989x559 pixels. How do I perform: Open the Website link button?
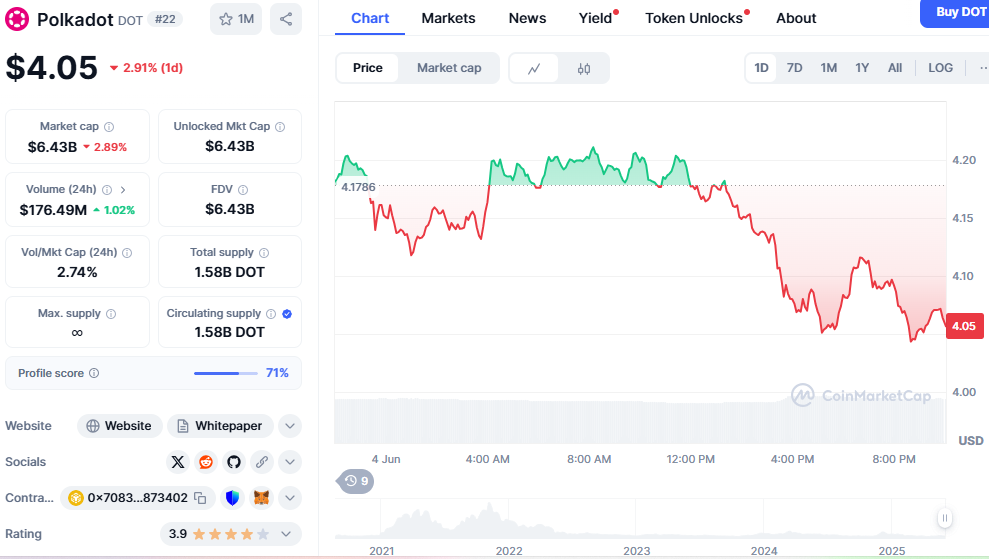coord(119,426)
